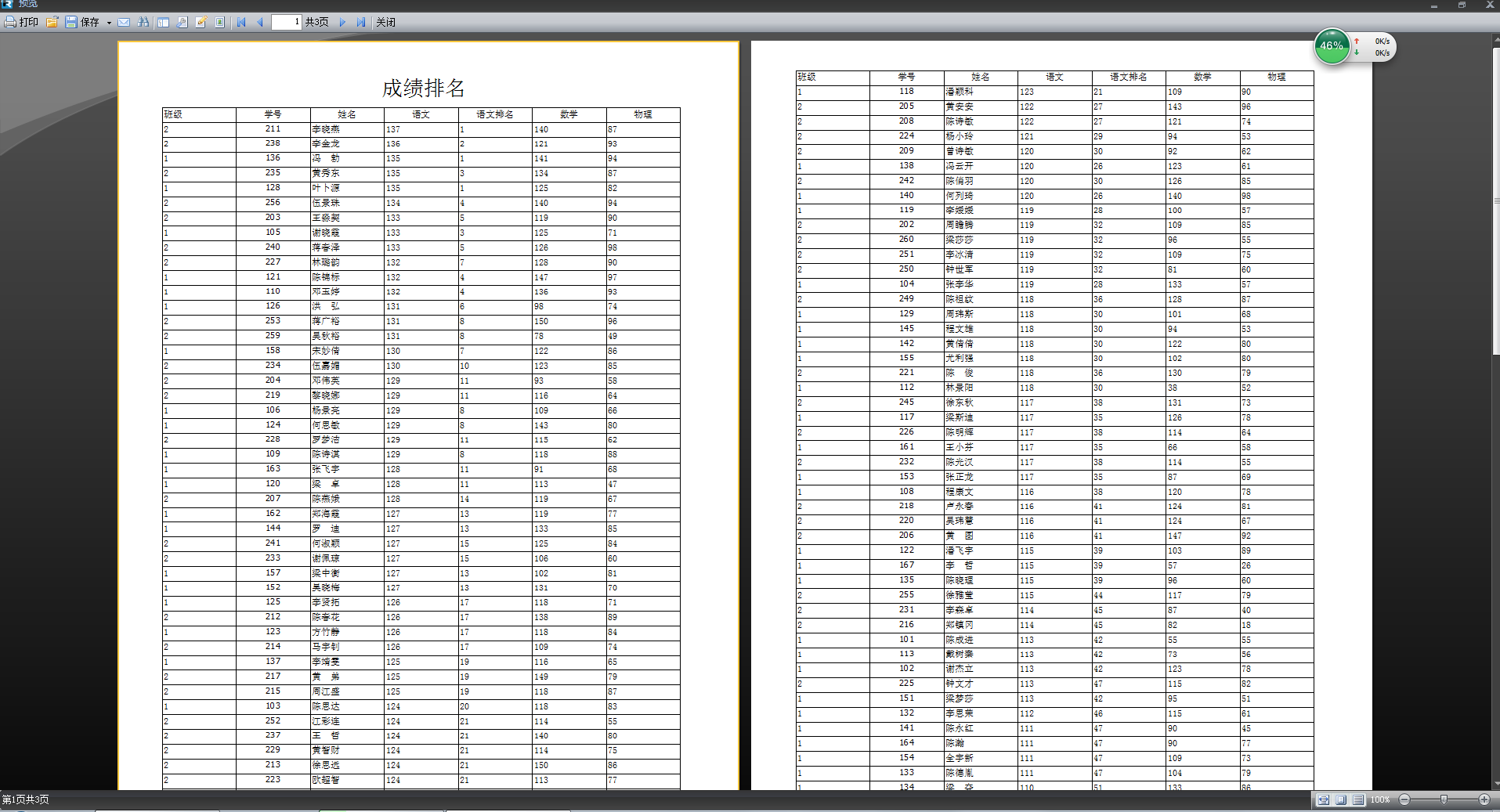Go to the previous page
1500x812 pixels.
(260, 22)
